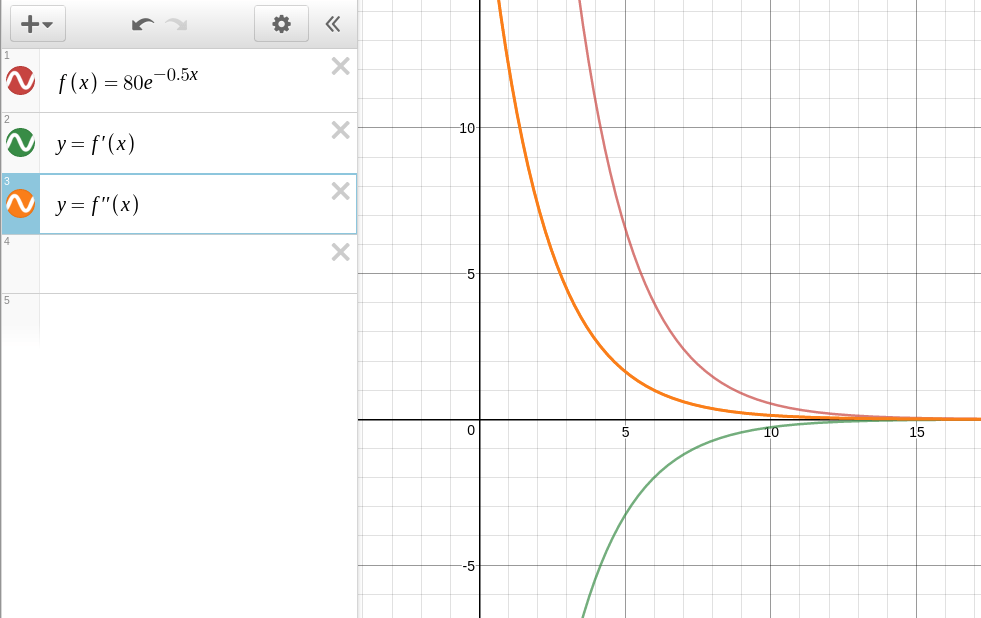The image size is (981, 618).
Task: Click y-axis label 10 on graph
Action: click(x=467, y=128)
